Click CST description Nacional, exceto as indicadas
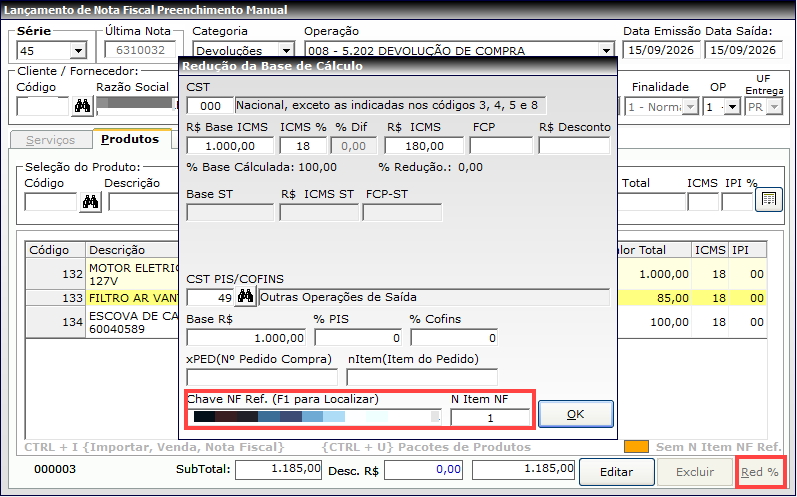797x497 pixels. point(390,106)
